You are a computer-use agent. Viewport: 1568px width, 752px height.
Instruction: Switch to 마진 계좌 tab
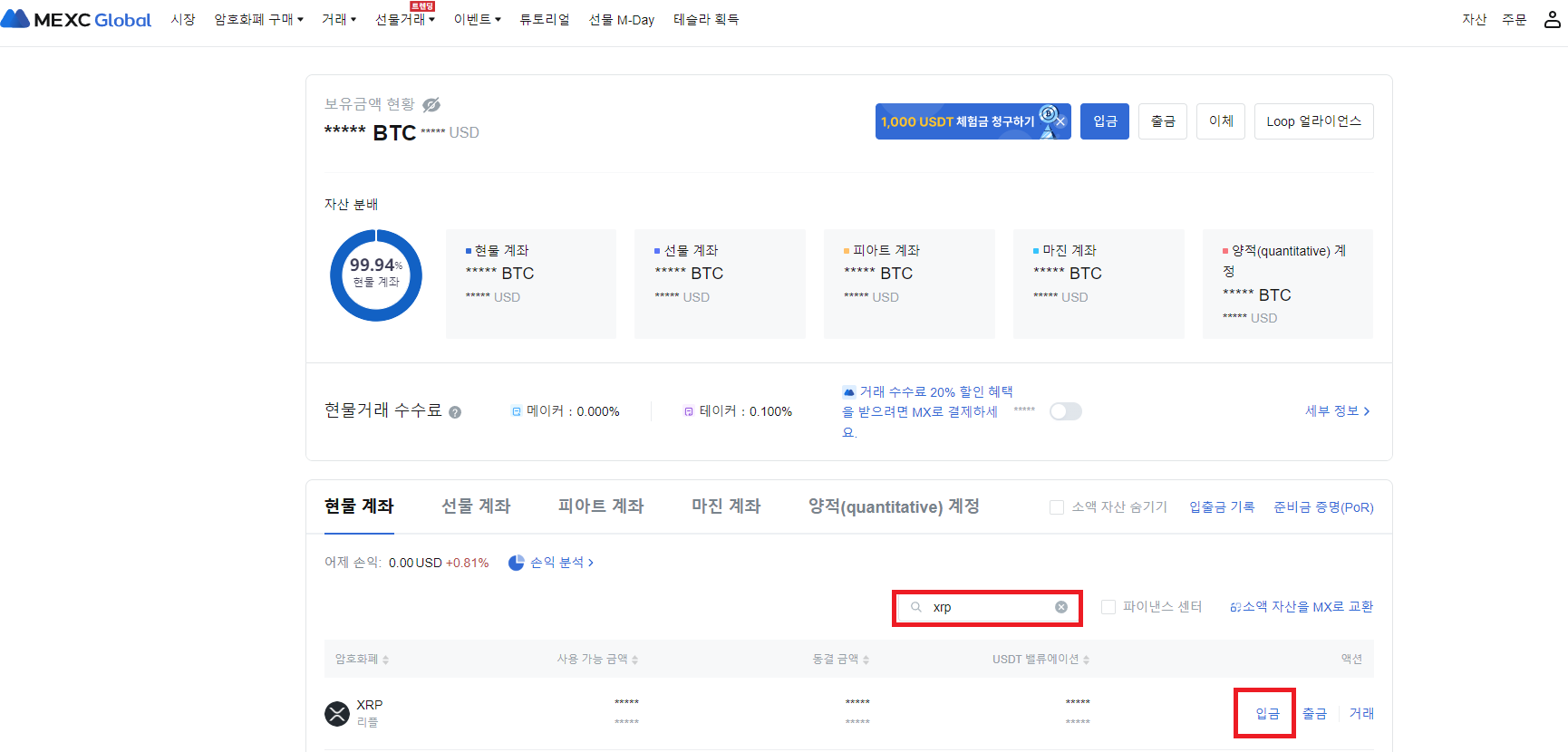tap(726, 506)
